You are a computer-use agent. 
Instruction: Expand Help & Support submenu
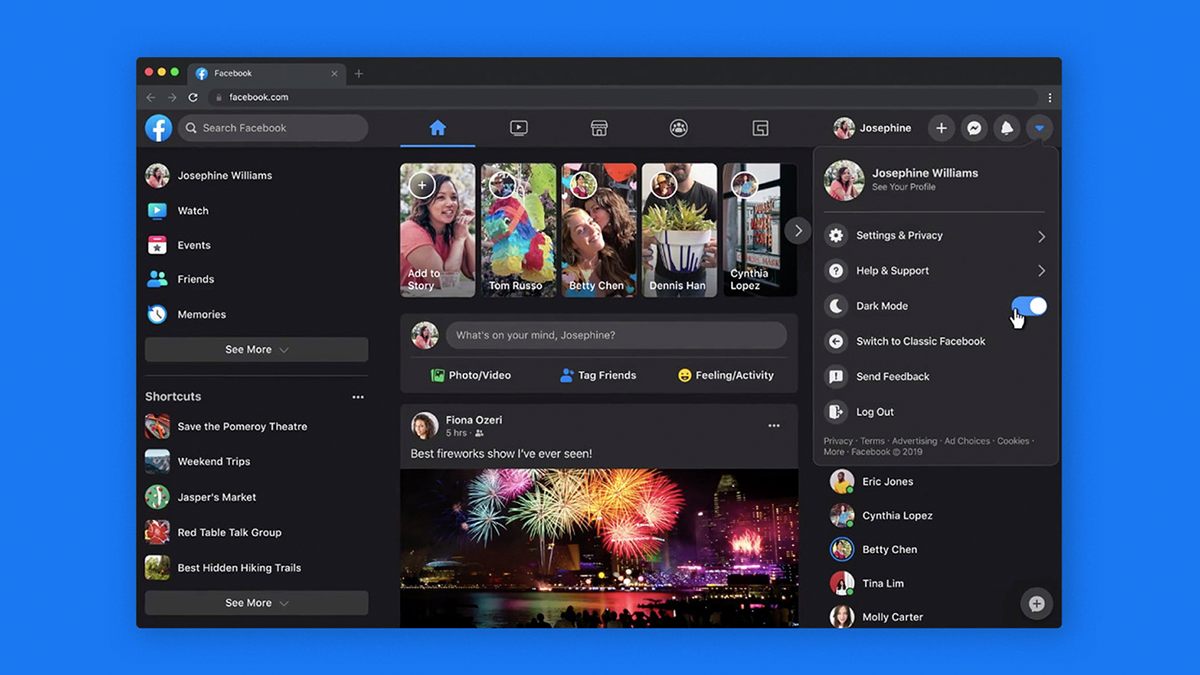click(935, 271)
